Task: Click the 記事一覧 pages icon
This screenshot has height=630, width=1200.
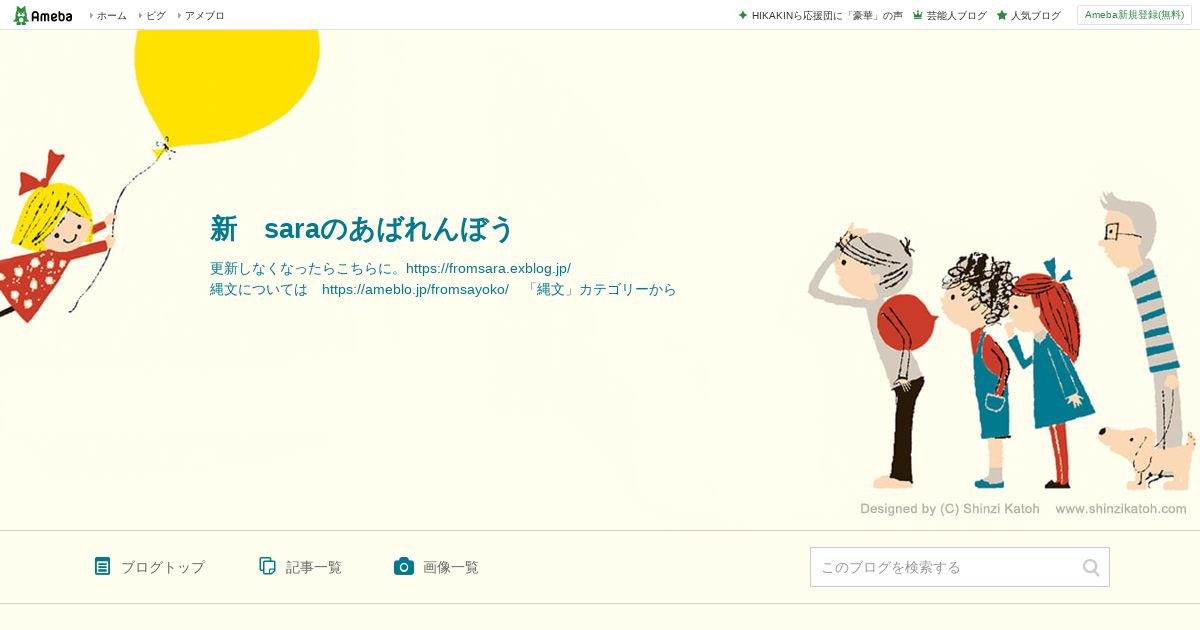Action: (267, 566)
